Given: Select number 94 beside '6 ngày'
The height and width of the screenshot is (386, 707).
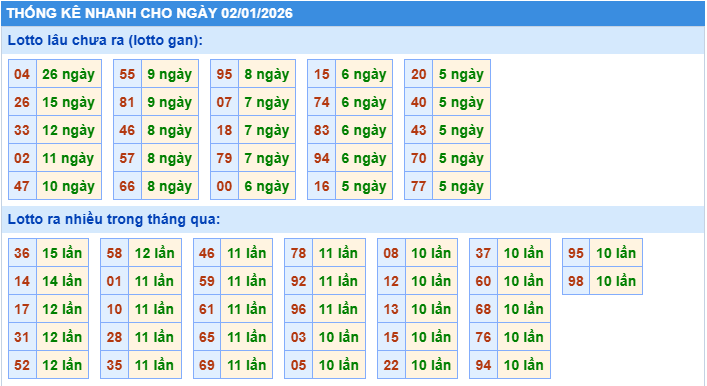Looking at the screenshot, I should (321, 158).
